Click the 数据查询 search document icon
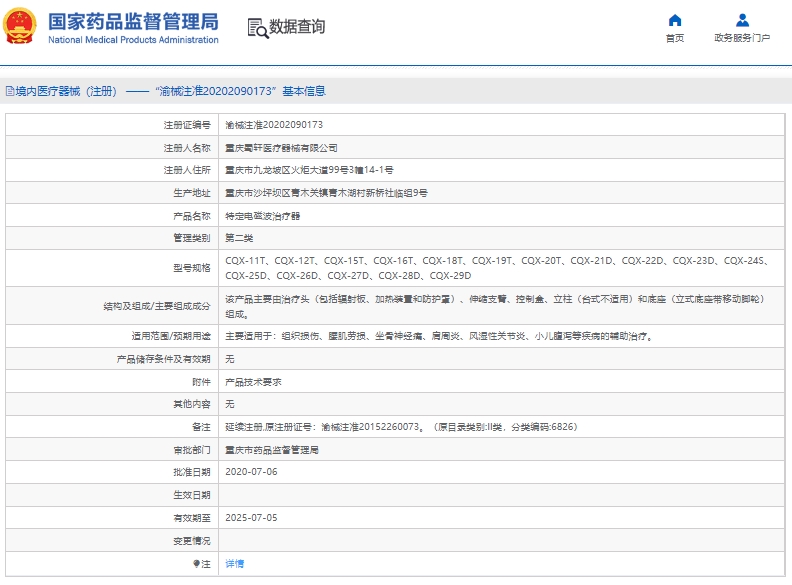This screenshot has width=792, height=585. coord(258,28)
